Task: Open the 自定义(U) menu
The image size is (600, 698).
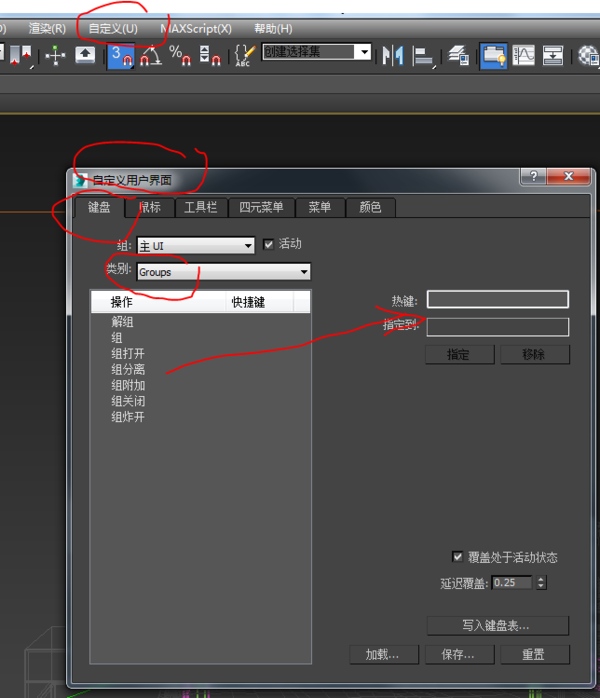Action: coord(113,29)
